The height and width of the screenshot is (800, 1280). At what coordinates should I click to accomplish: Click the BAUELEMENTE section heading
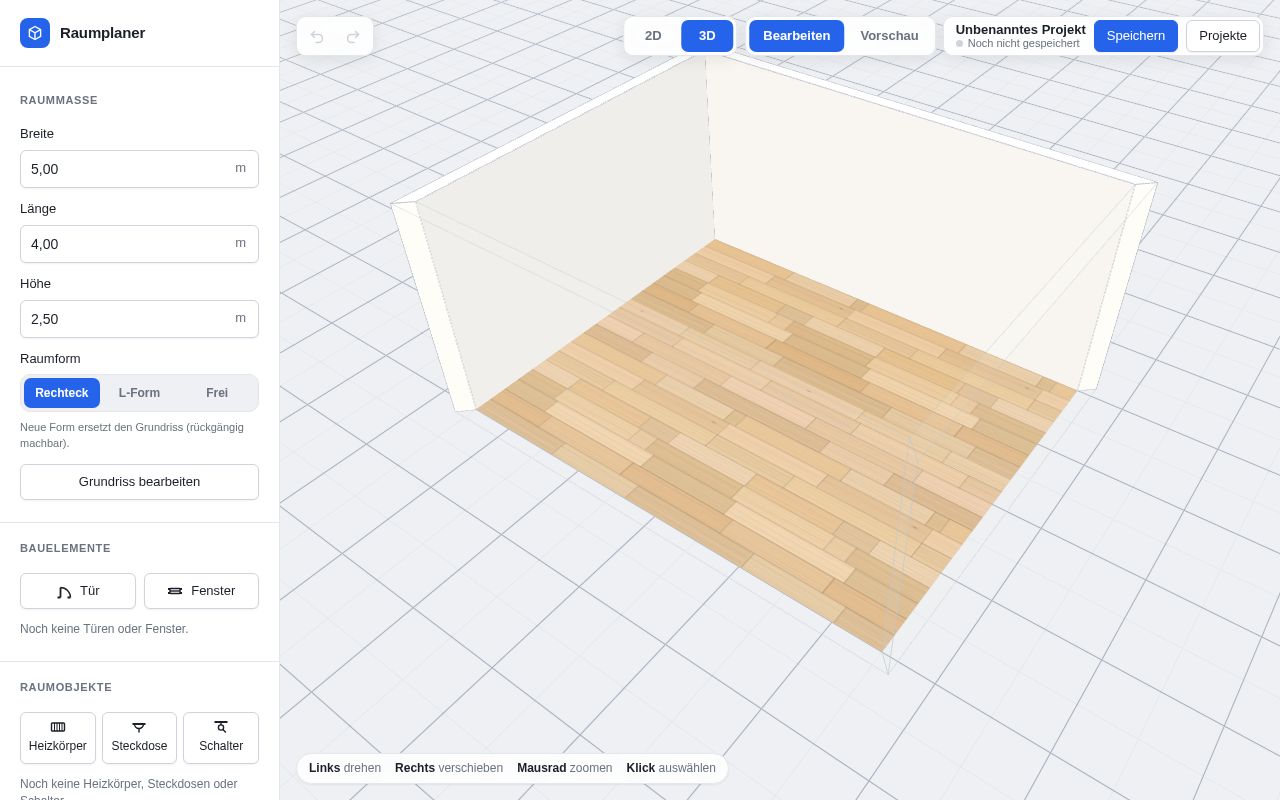tap(65, 548)
